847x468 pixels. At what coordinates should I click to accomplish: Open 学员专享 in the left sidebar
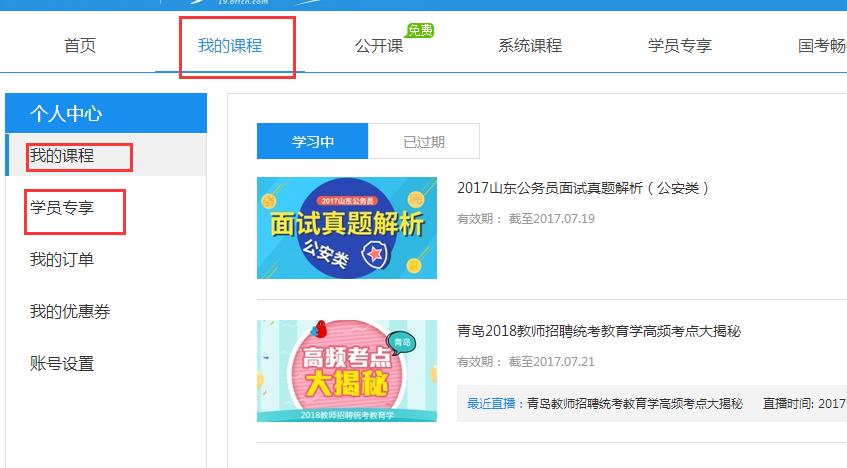point(62,208)
